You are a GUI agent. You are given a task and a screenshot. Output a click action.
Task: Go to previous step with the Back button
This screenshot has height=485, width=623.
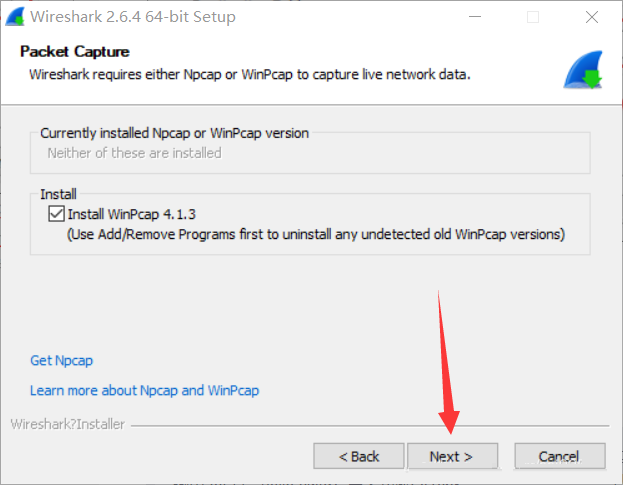point(359,456)
